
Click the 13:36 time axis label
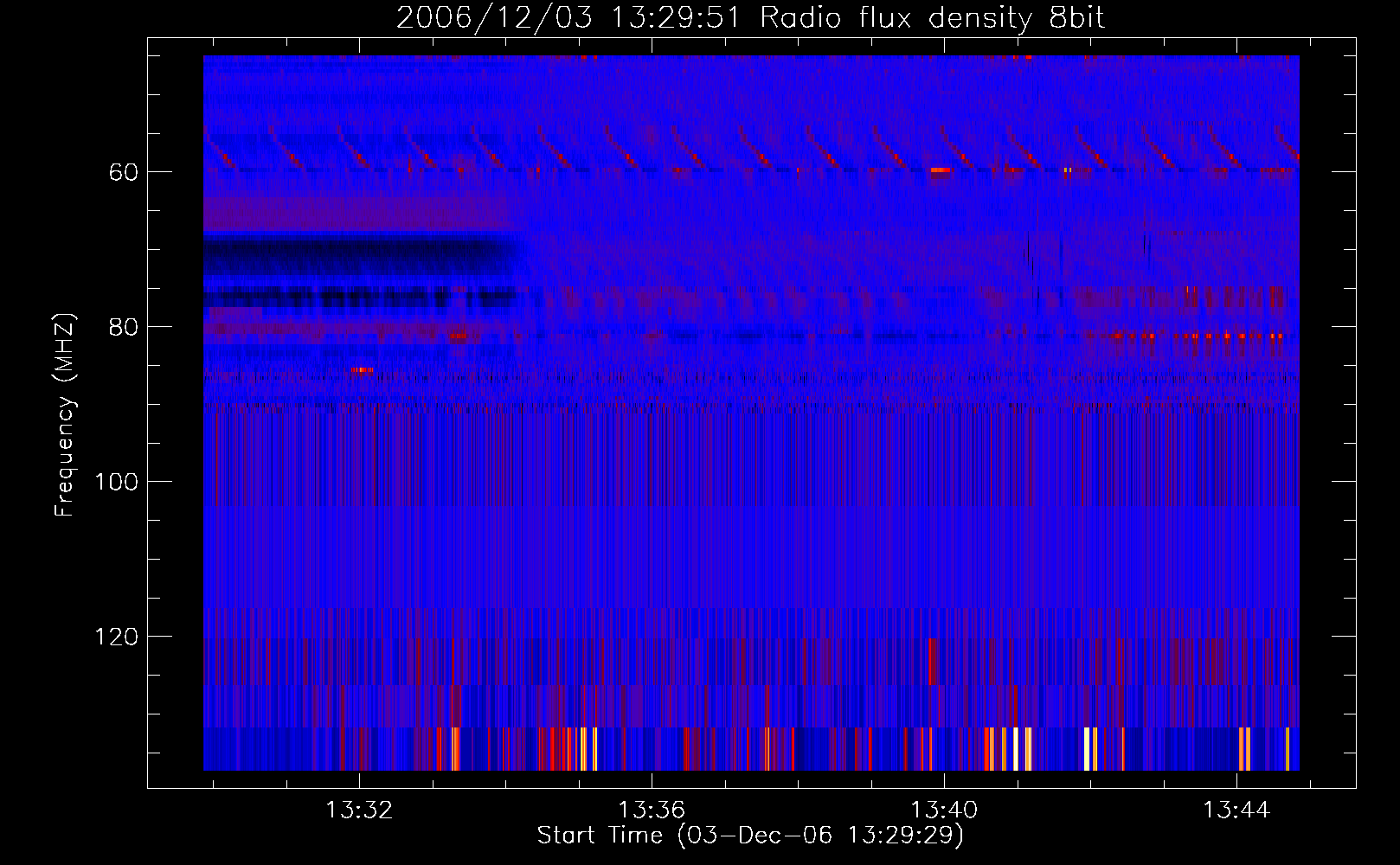[652, 810]
